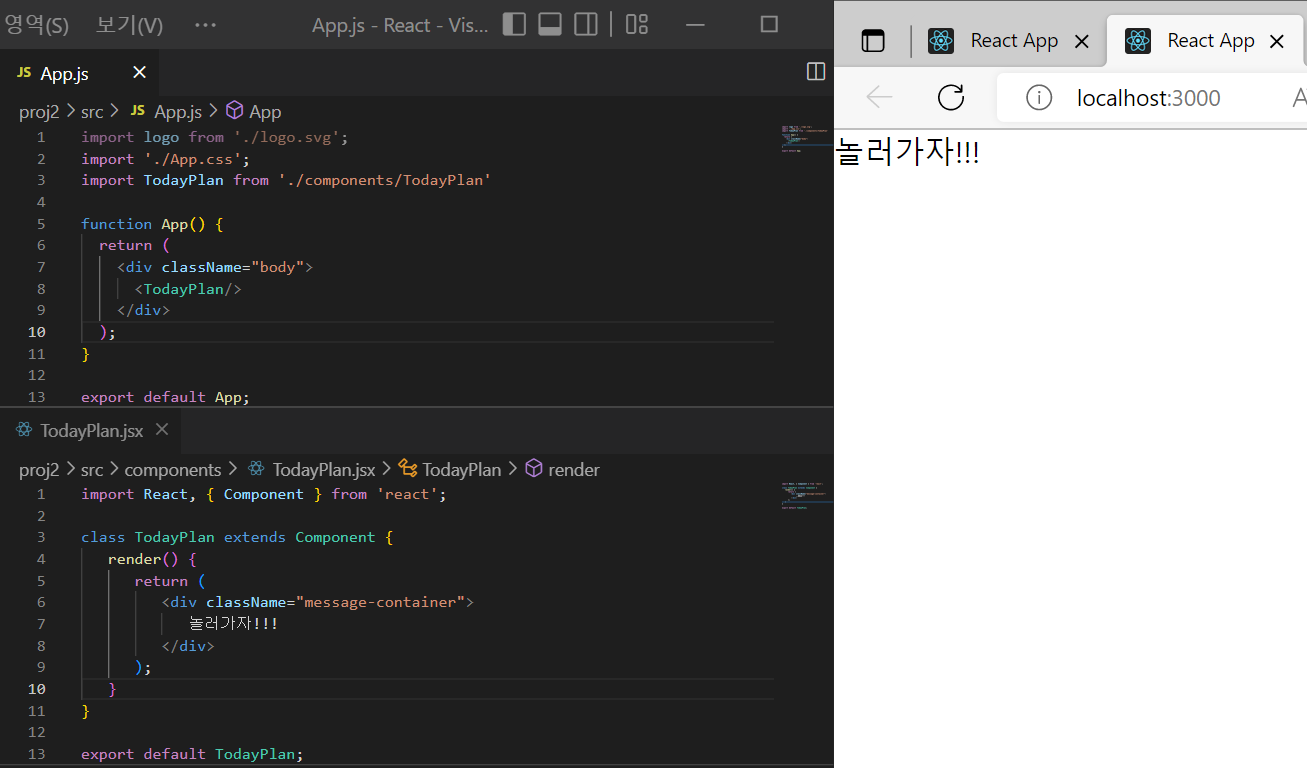Switch to the first React App browser tab
This screenshot has width=1307, height=768.
1007,41
